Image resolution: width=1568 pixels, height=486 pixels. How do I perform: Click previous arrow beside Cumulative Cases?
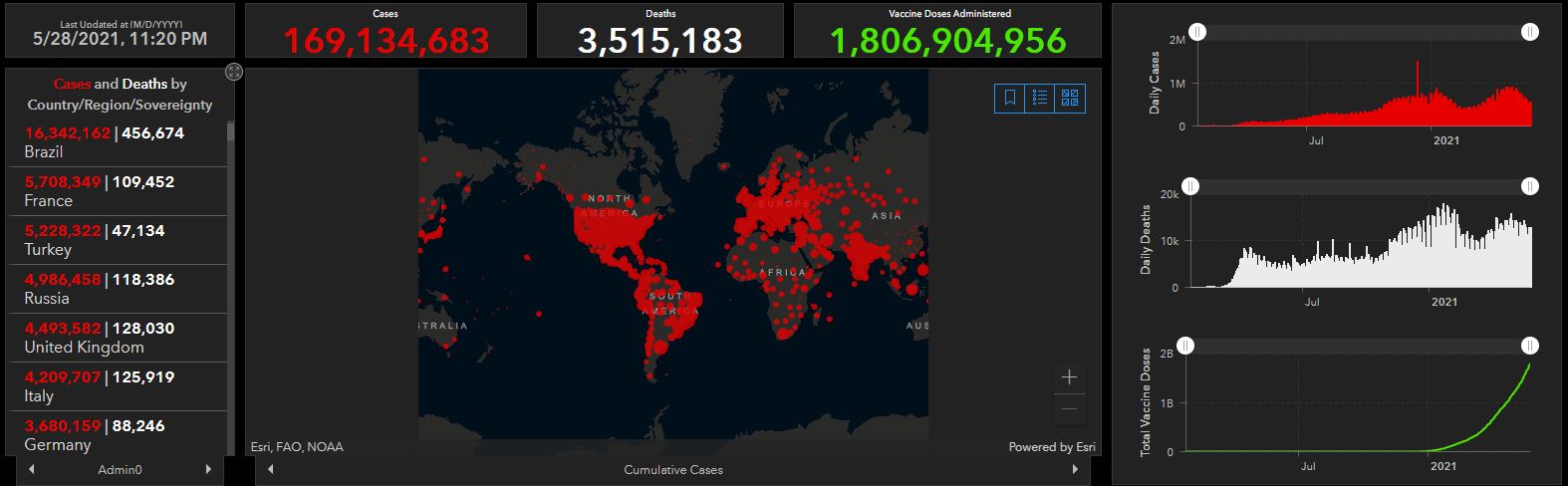(x=269, y=469)
